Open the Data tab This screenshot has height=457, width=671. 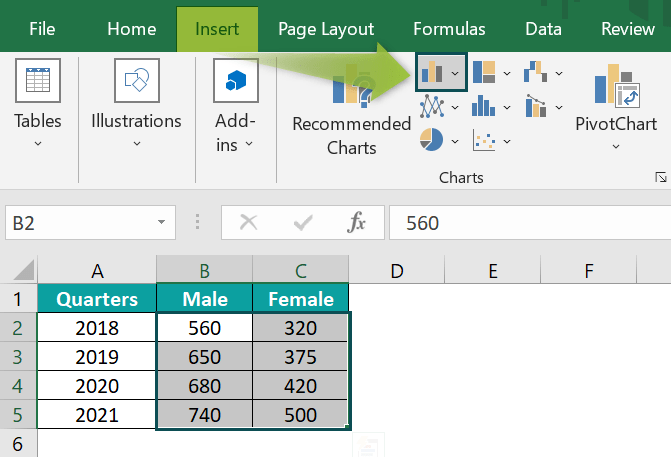(x=543, y=29)
